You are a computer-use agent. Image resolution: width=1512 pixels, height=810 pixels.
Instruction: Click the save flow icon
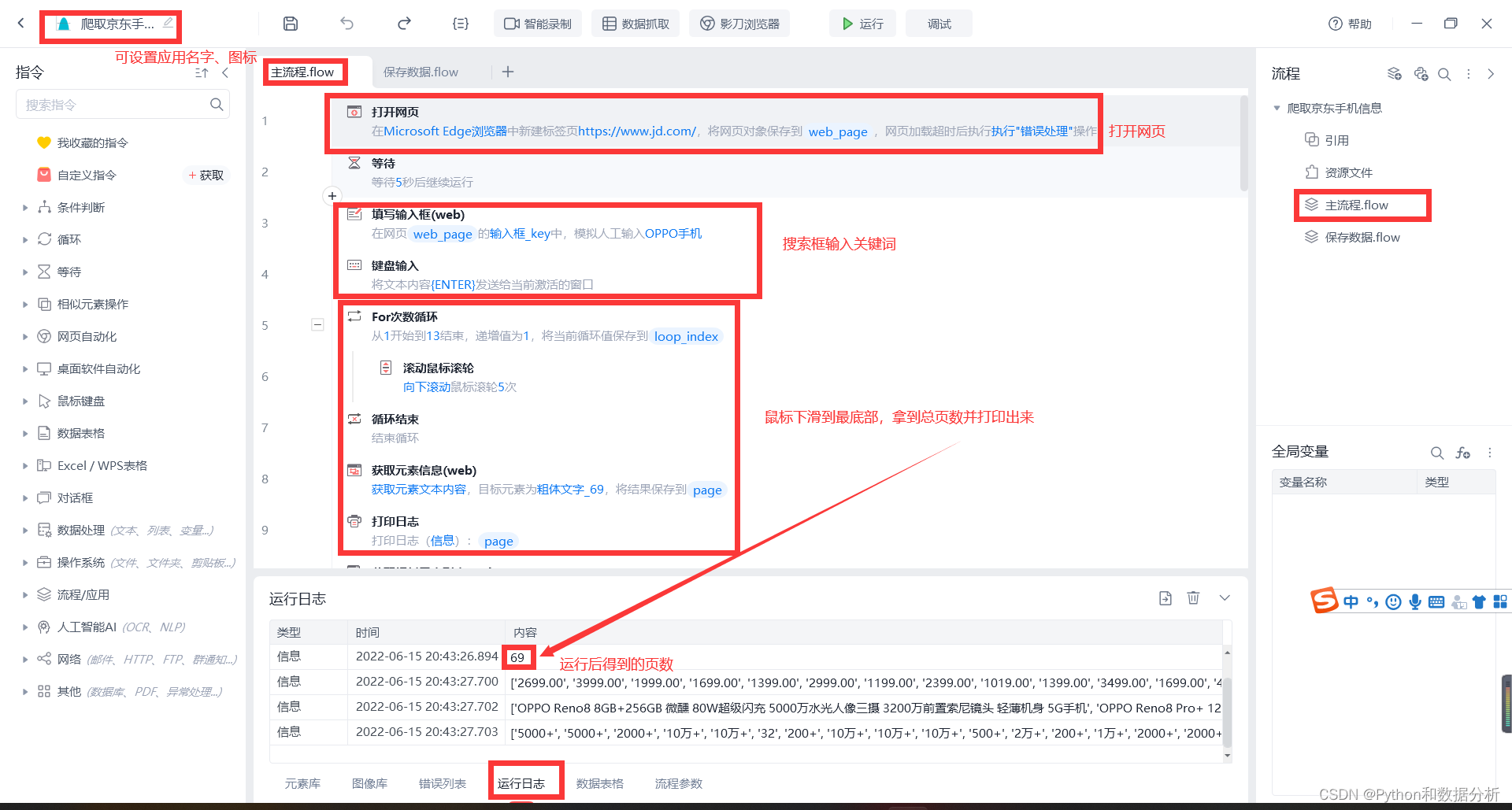[291, 24]
